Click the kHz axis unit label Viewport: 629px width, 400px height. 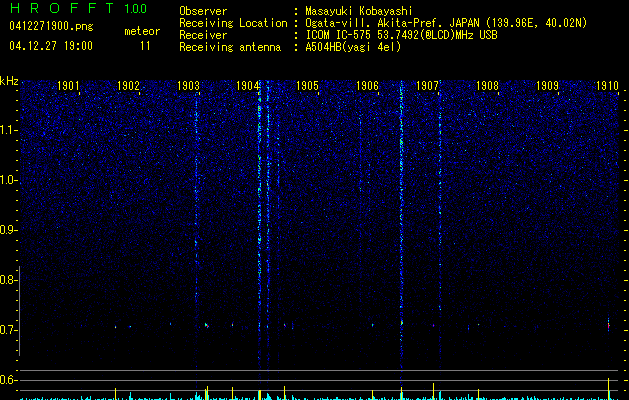click(x=9, y=81)
